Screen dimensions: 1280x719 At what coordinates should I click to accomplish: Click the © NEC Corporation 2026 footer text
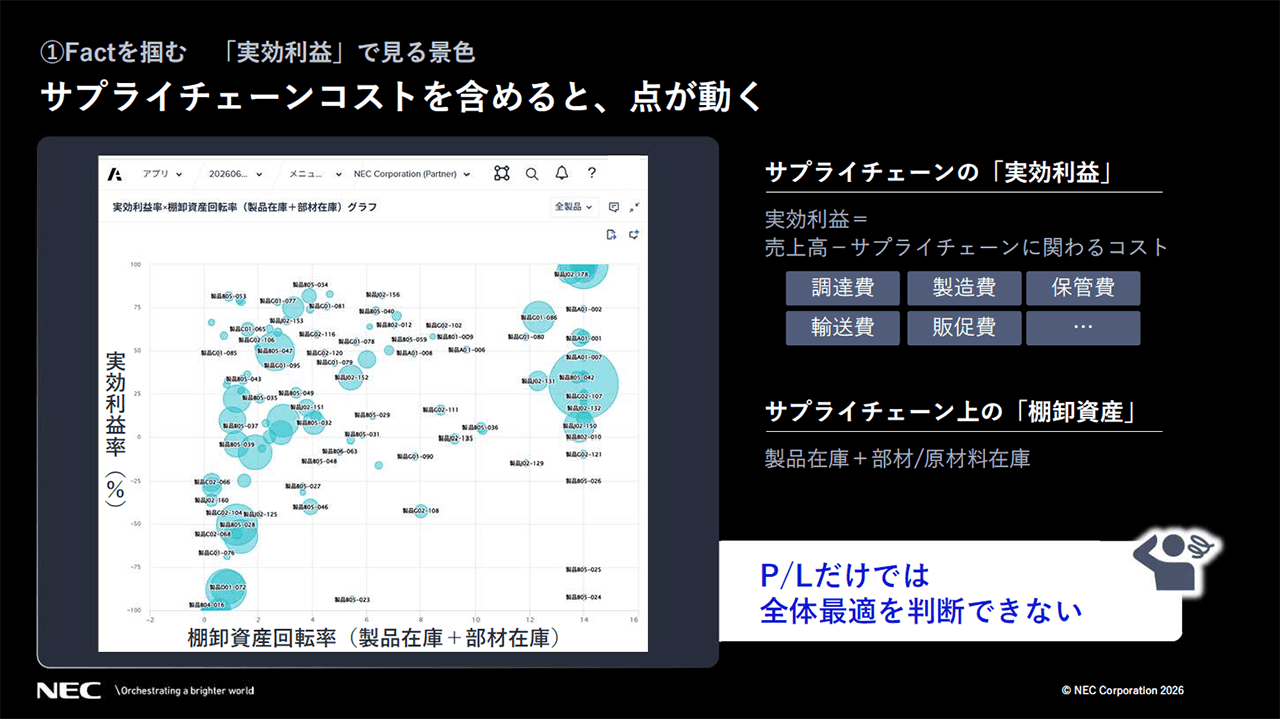1123,691
